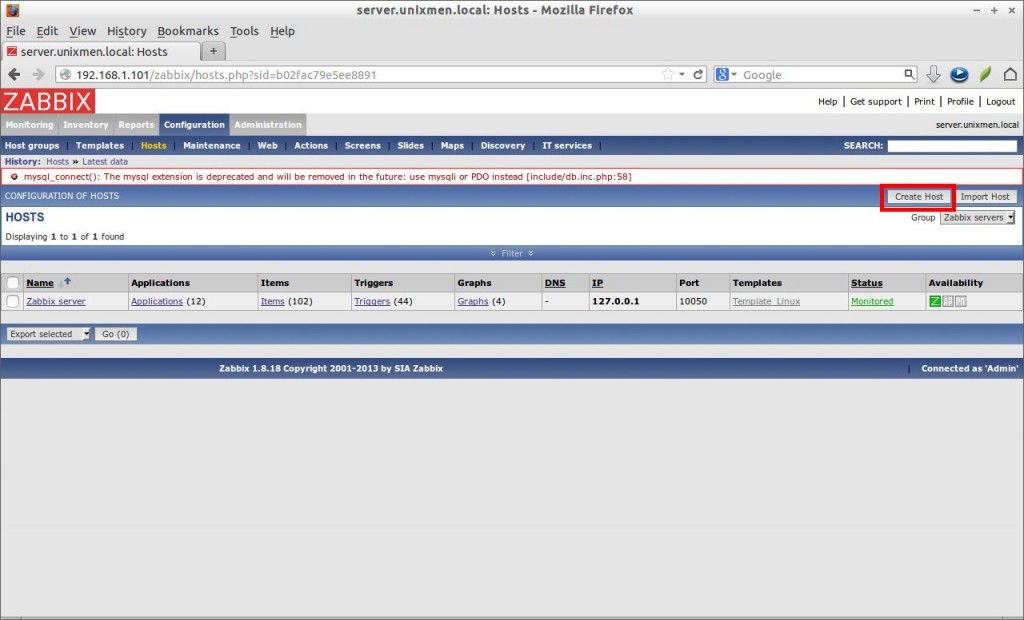Click the Import Host button

pos(985,197)
